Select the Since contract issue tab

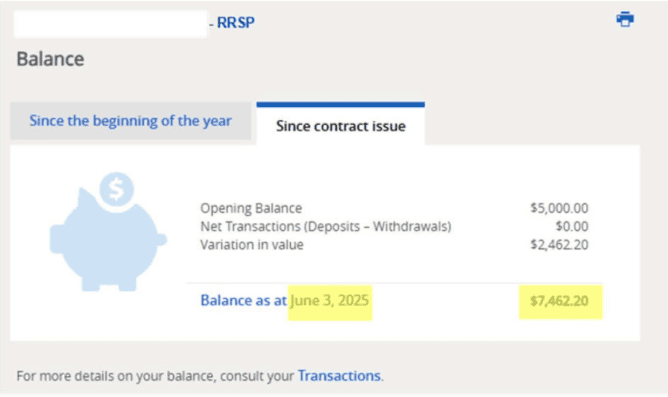click(x=340, y=126)
